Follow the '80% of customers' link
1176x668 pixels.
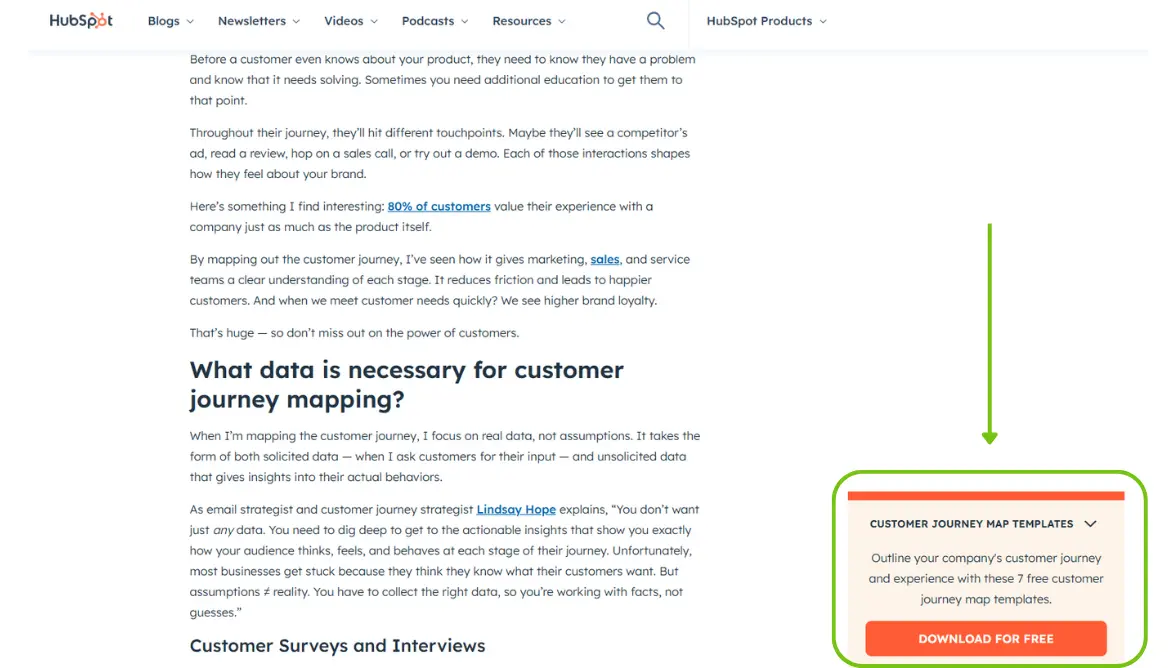pos(439,206)
